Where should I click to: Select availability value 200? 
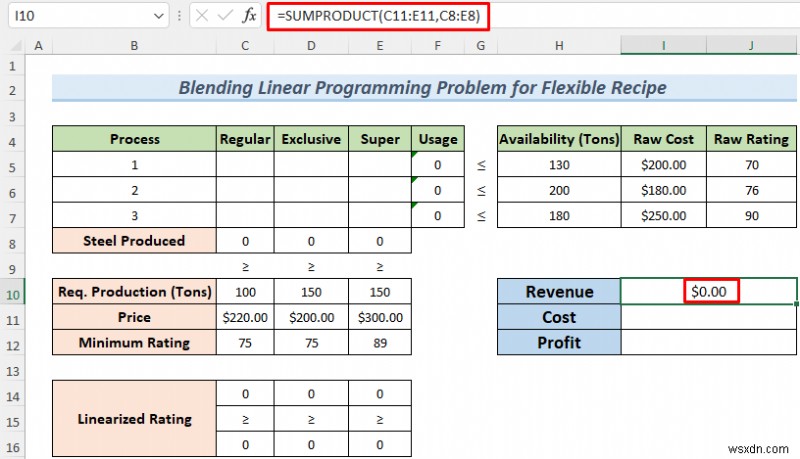(559, 190)
